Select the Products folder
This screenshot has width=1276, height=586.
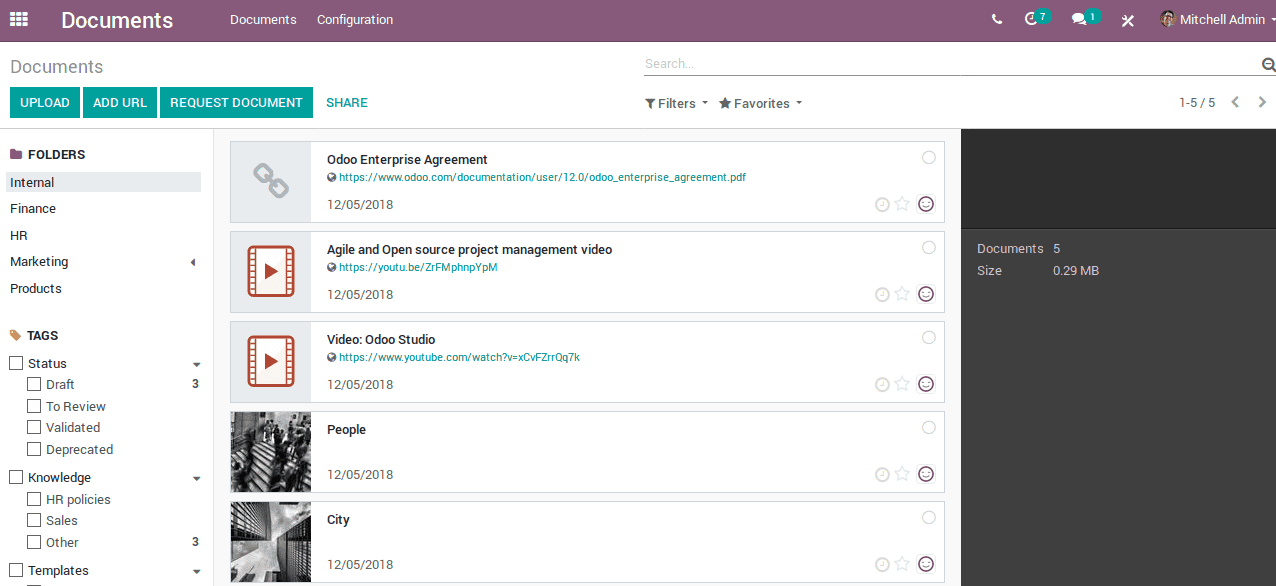[x=104, y=288]
